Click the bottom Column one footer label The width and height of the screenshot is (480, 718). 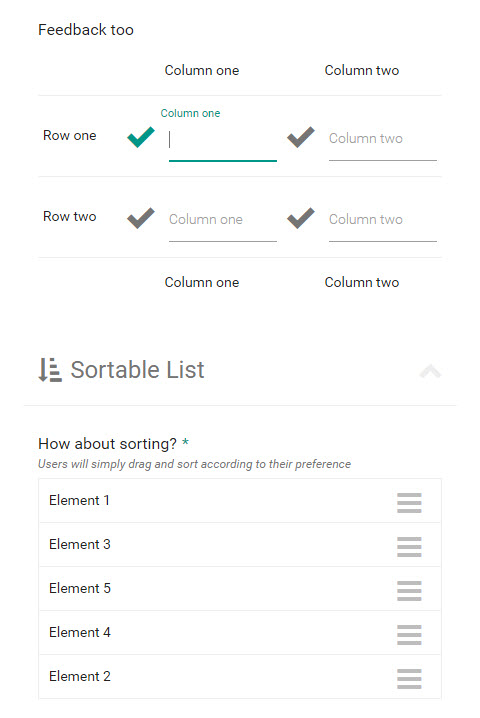(x=202, y=283)
